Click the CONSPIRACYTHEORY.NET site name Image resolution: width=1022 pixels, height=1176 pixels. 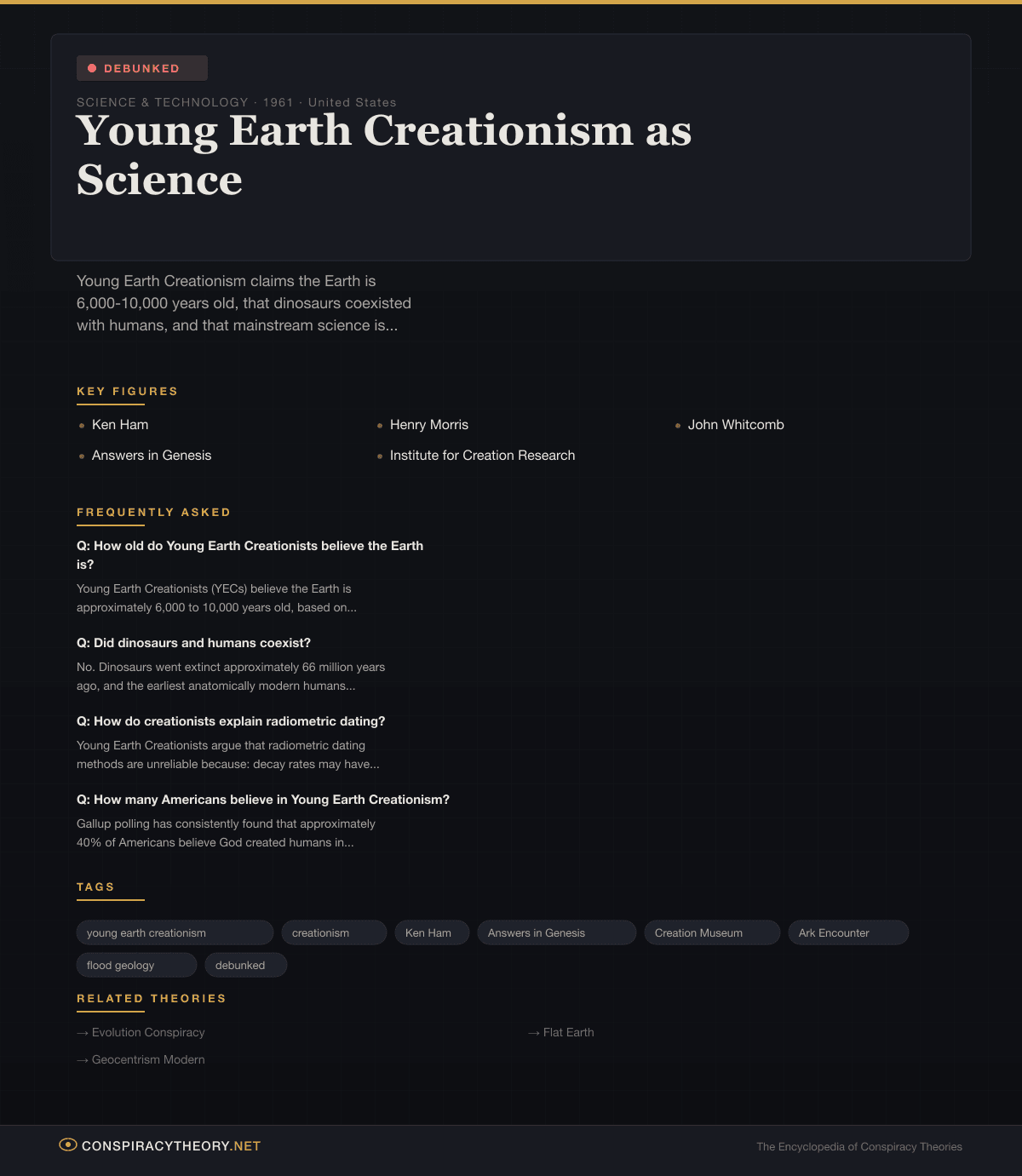coord(171,1146)
